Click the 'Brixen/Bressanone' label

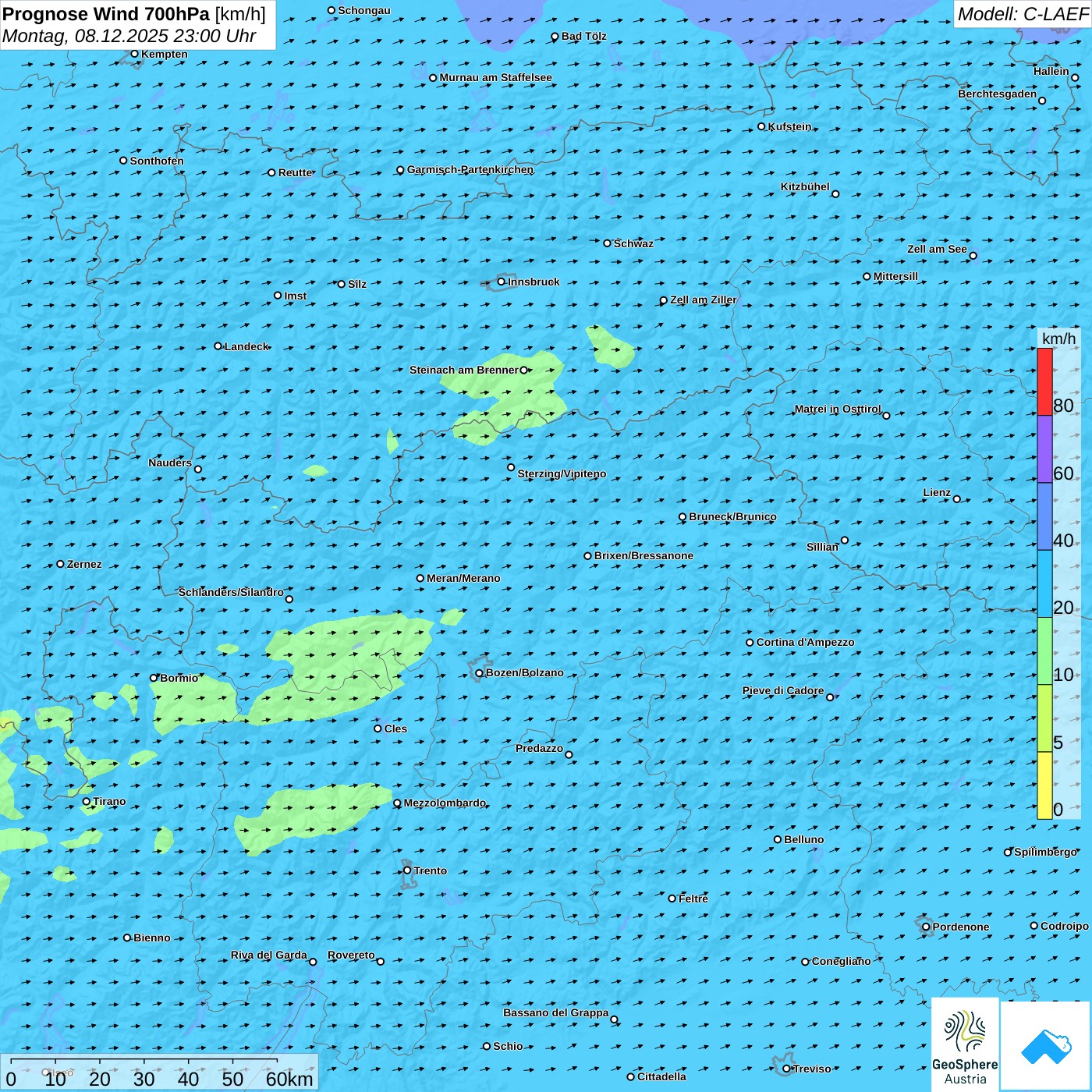(643, 555)
